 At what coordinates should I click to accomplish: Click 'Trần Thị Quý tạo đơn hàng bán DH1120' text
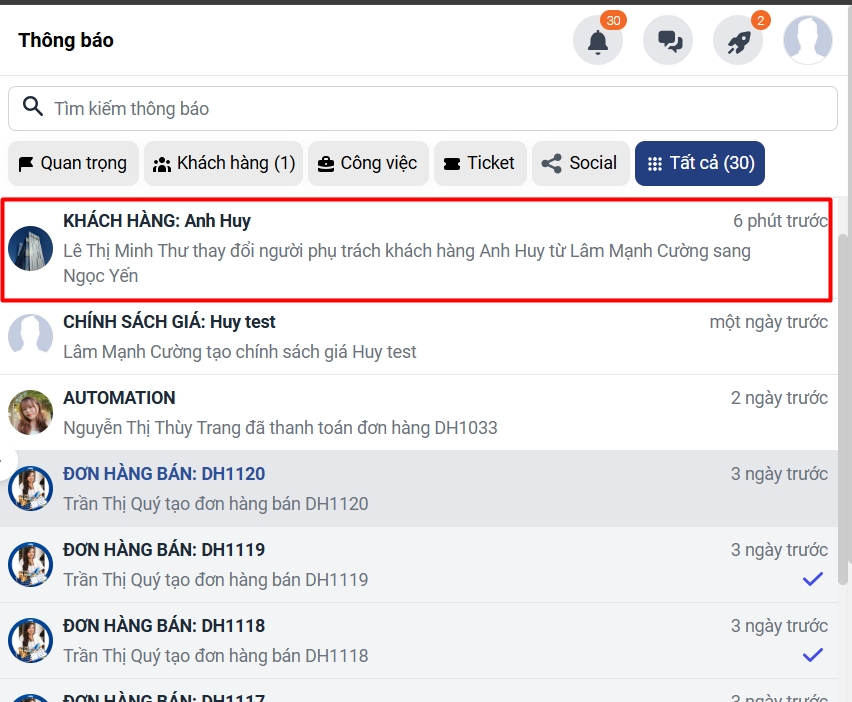[x=216, y=504]
